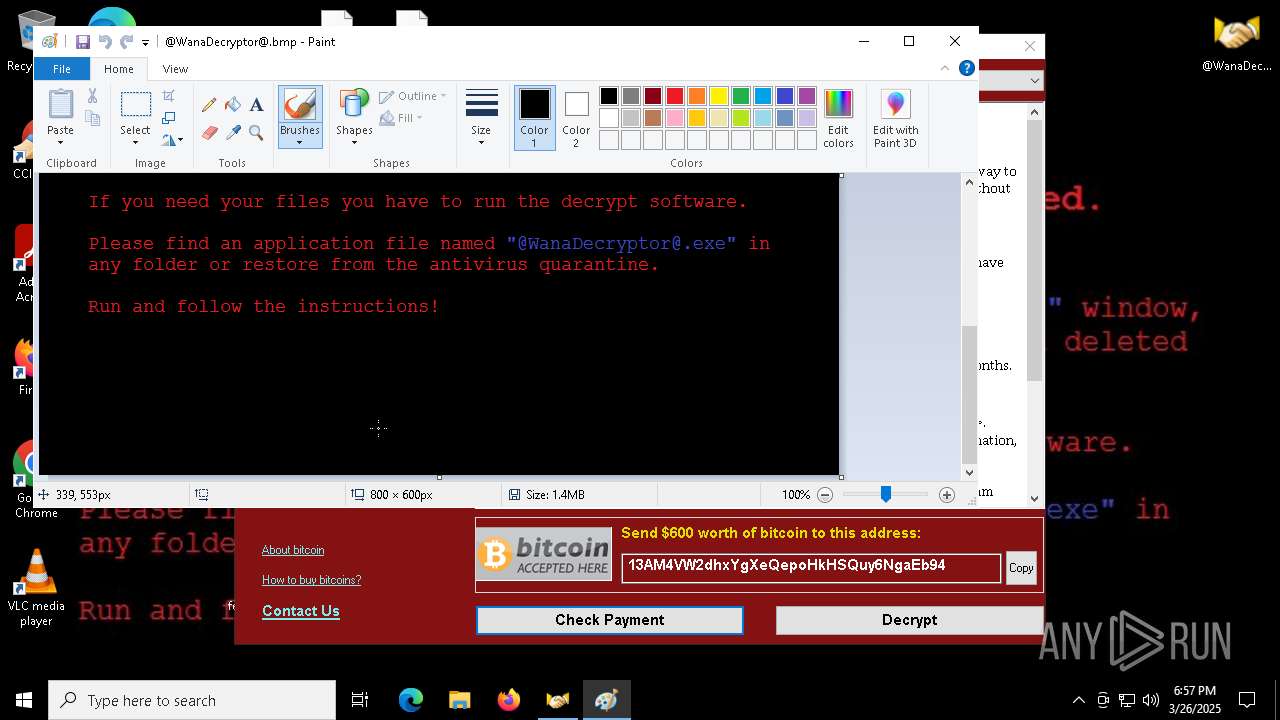Pick the green color swatch
Image resolution: width=1280 pixels, height=720 pixels.
click(741, 96)
